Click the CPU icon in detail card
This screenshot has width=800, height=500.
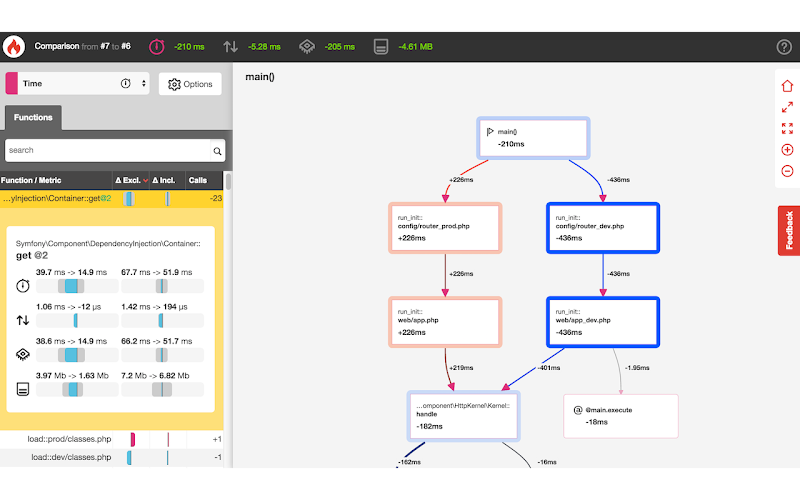tap(23, 354)
